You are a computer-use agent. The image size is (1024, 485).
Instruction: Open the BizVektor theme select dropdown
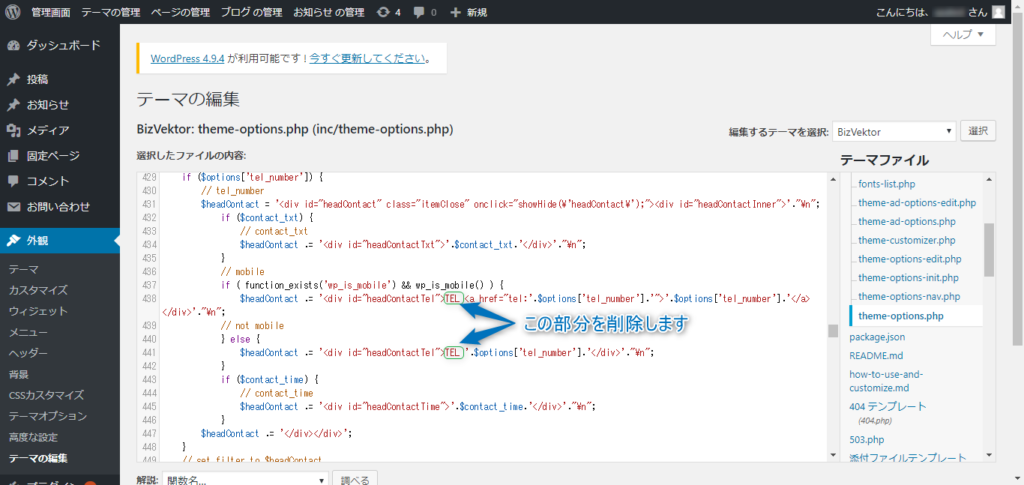[894, 132]
